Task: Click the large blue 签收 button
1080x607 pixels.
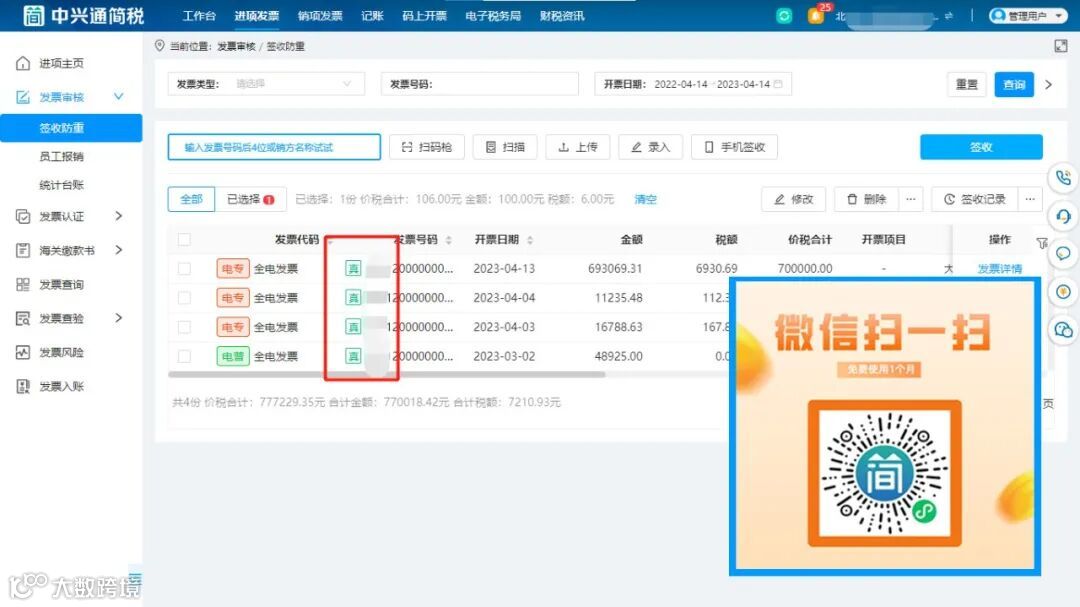Action: (x=981, y=147)
